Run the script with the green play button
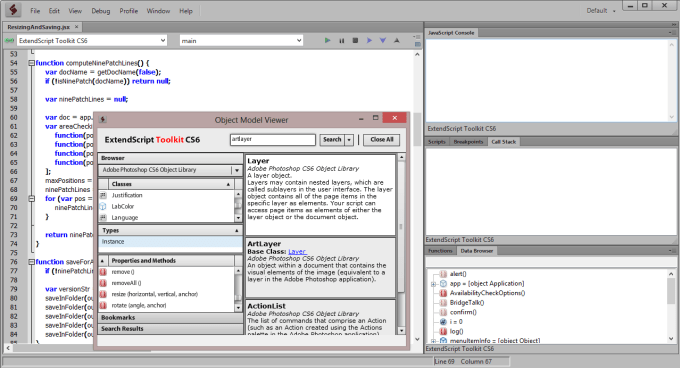This screenshot has height=368, width=680. (x=327, y=40)
